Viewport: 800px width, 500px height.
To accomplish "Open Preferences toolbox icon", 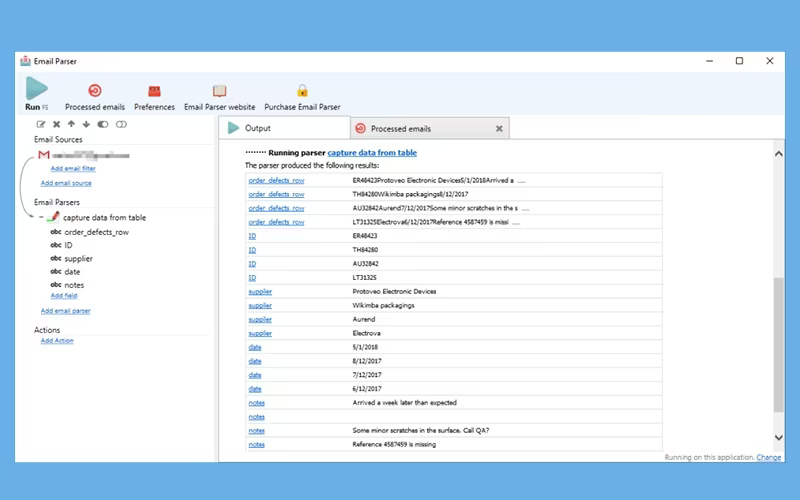I will click(154, 91).
